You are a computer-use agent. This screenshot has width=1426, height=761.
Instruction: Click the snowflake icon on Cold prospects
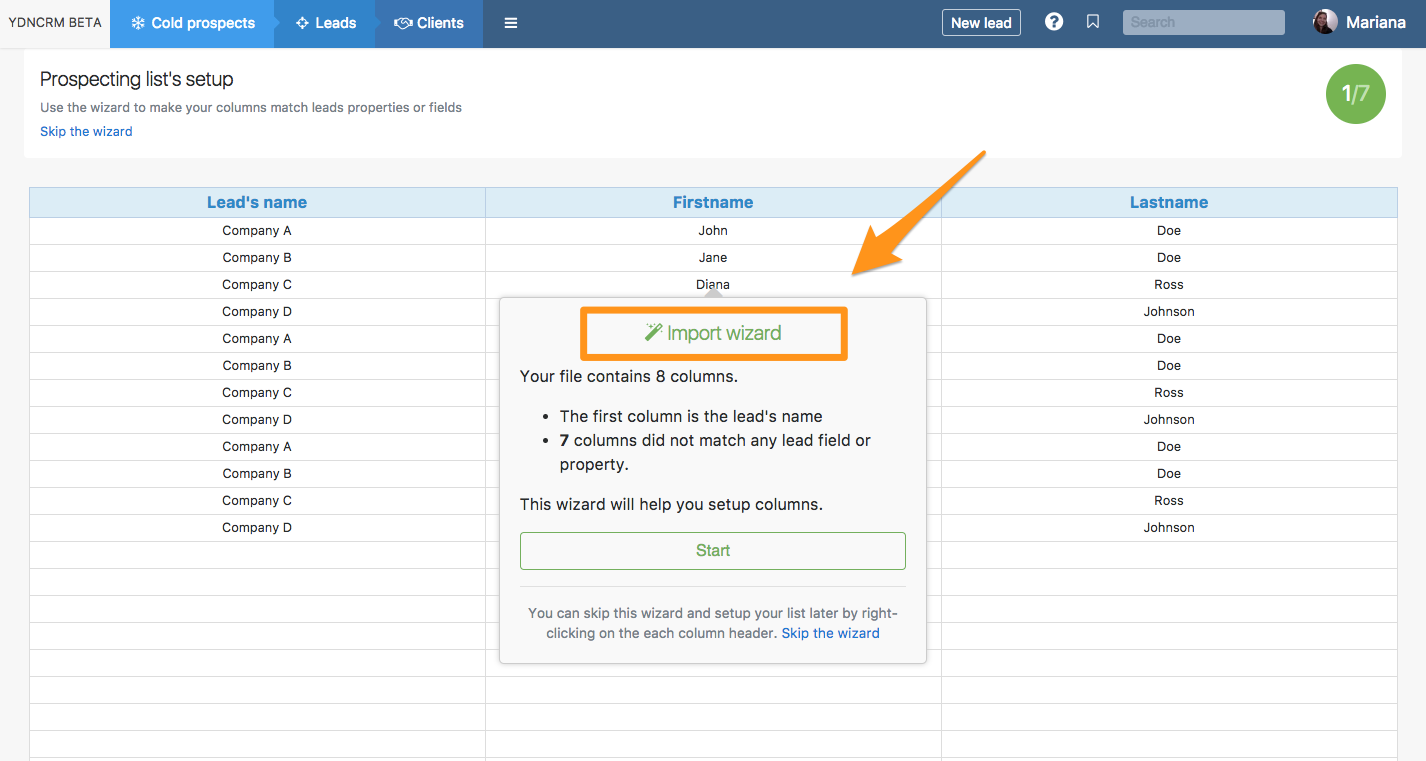click(x=138, y=23)
